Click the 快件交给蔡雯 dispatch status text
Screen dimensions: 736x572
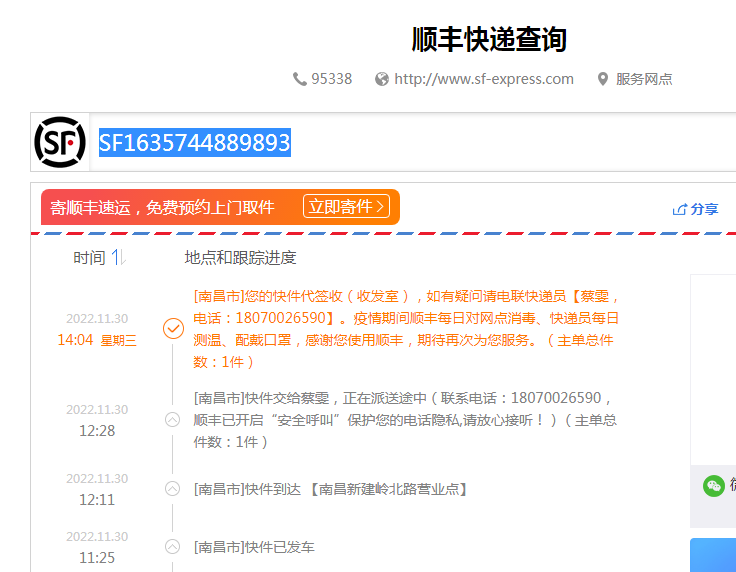coord(405,420)
